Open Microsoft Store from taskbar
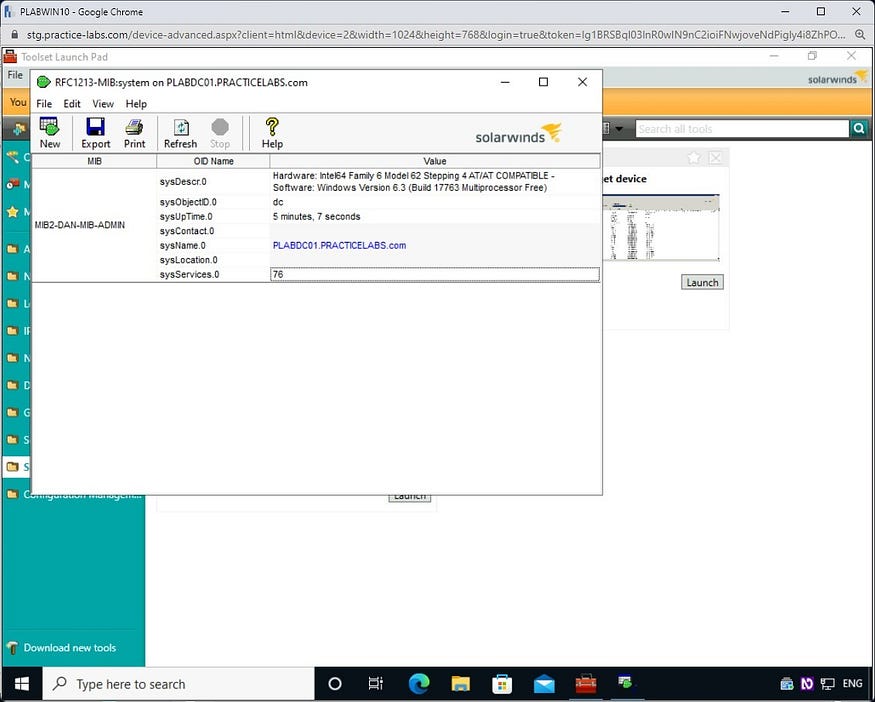The width and height of the screenshot is (875, 702). [x=502, y=684]
